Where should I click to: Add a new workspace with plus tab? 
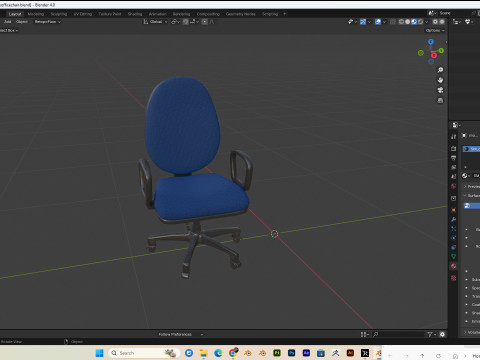point(284,14)
